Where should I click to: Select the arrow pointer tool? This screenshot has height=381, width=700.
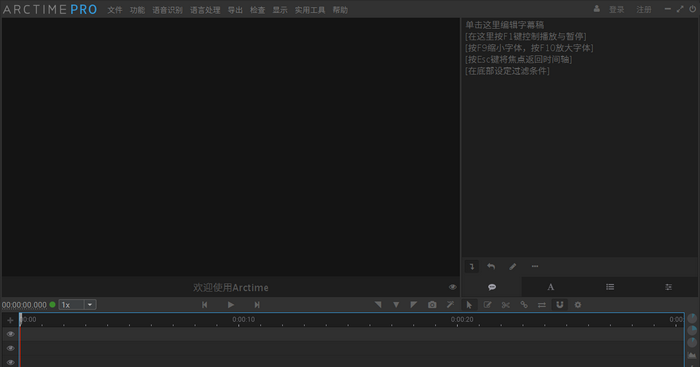pyautogui.click(x=469, y=305)
